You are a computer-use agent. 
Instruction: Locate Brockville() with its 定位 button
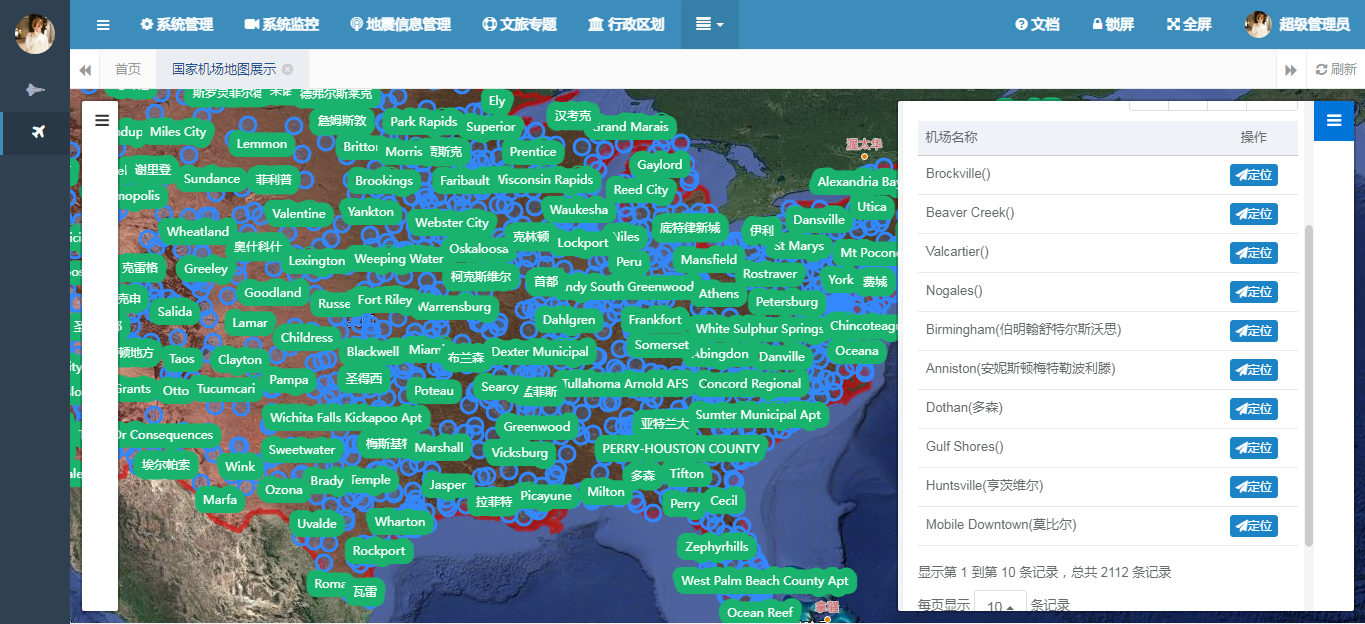pos(1254,175)
